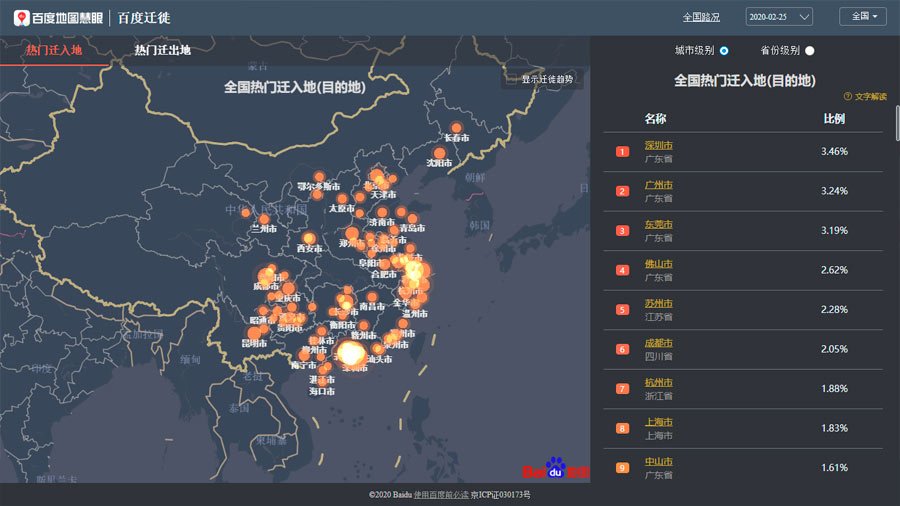
Task: Open the 上海市 city link
Action: coord(658,422)
